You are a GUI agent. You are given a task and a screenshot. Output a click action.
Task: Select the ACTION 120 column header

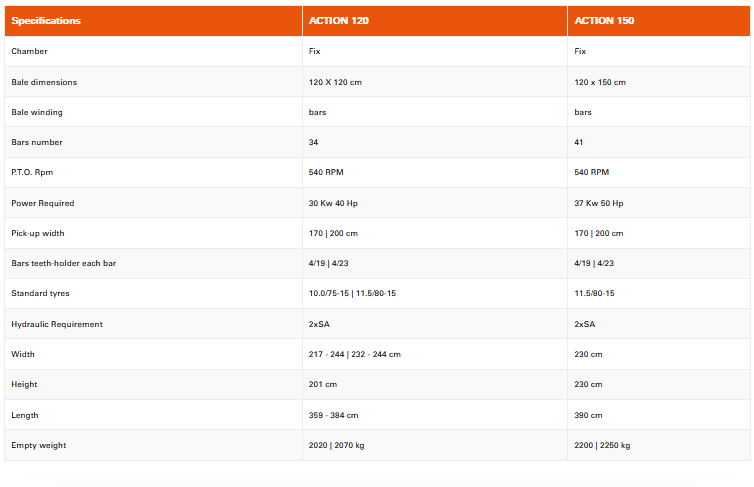[339, 20]
